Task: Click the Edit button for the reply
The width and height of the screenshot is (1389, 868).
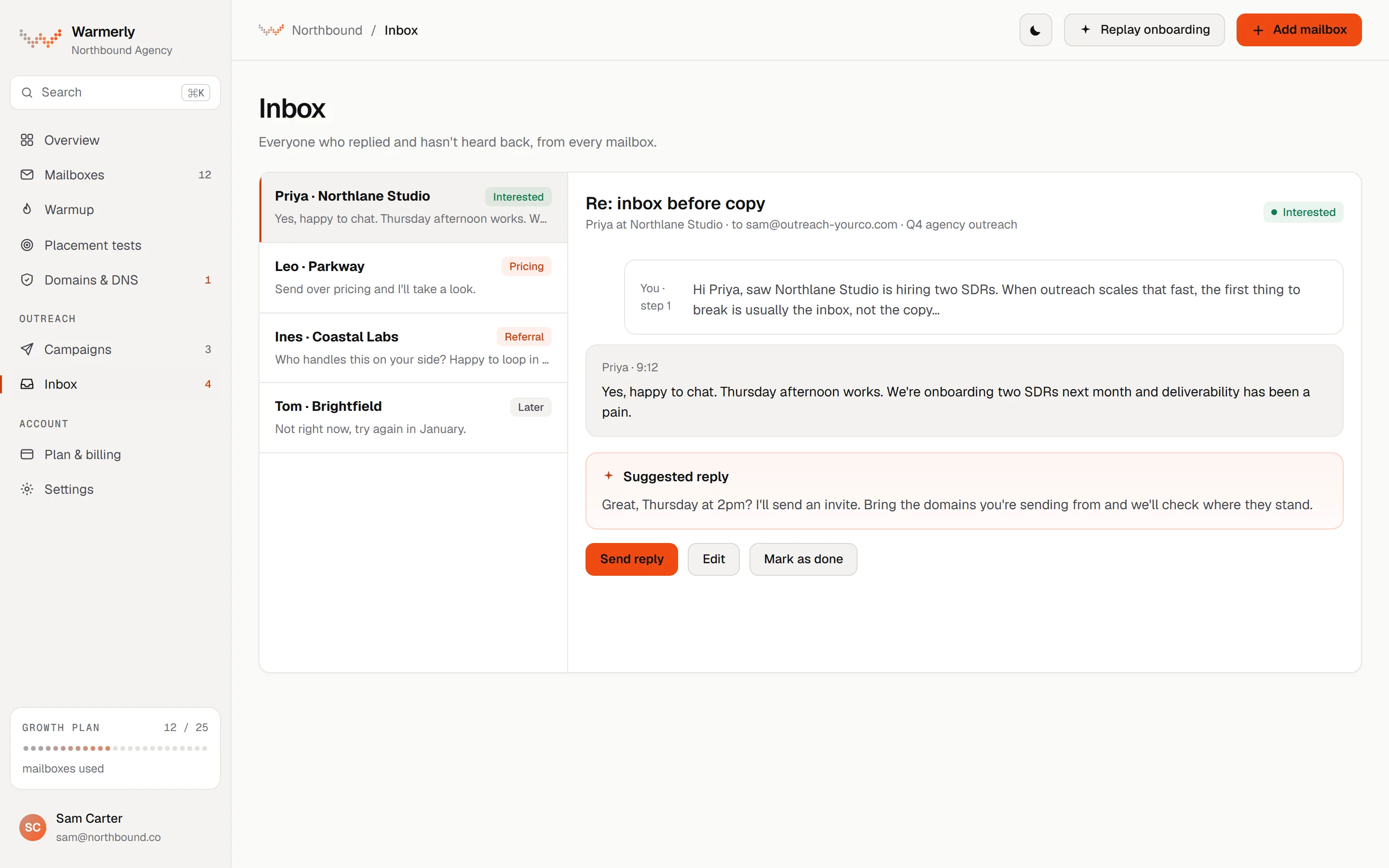Action: [x=713, y=558]
